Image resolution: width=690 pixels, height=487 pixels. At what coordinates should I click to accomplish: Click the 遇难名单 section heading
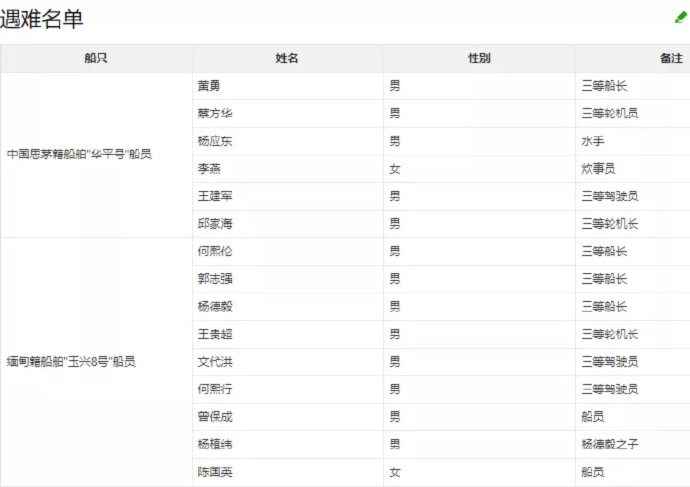coord(42,18)
